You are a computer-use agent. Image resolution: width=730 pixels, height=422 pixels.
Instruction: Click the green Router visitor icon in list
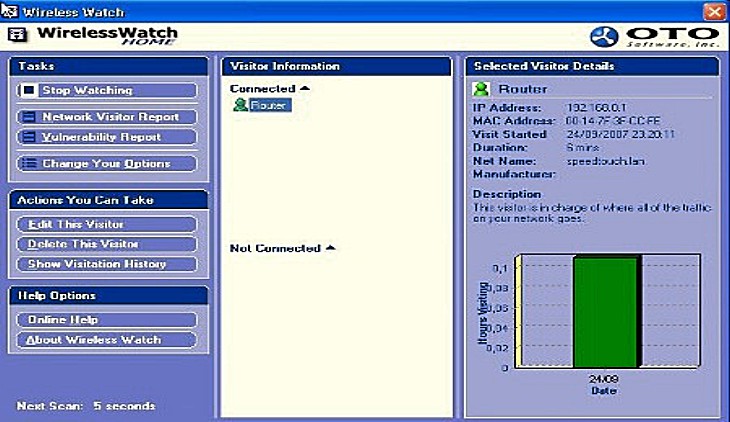click(240, 105)
